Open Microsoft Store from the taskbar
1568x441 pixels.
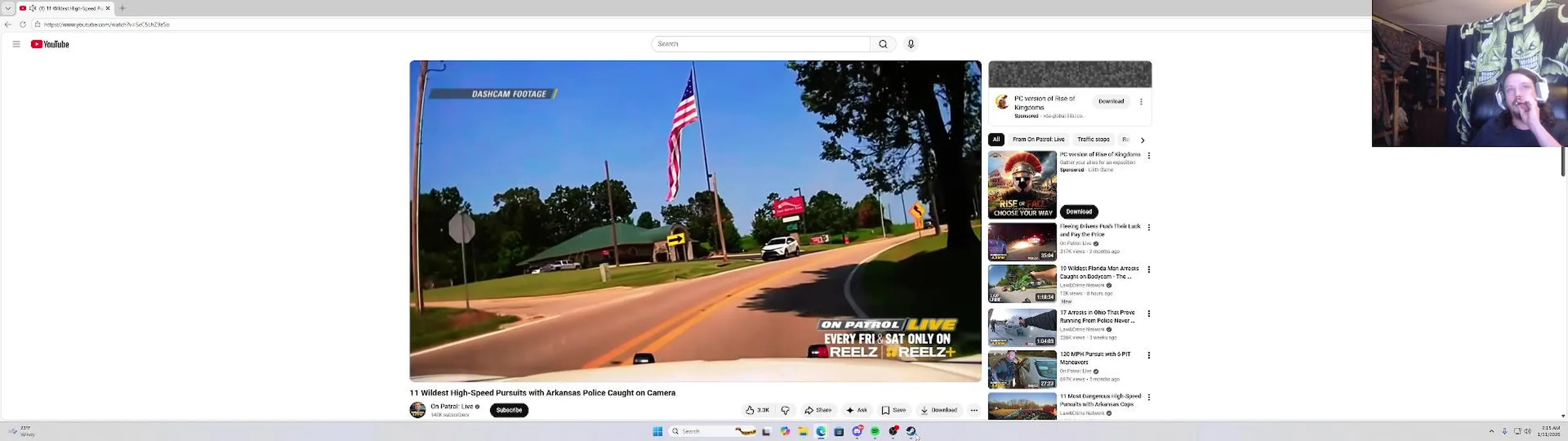click(839, 432)
